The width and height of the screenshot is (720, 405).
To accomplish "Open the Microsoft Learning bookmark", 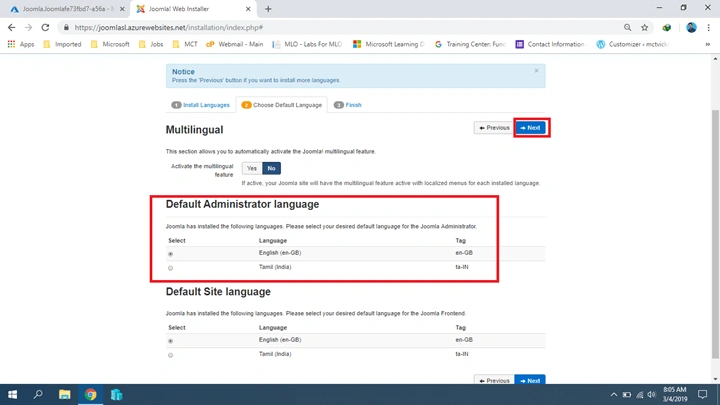I will [x=388, y=44].
